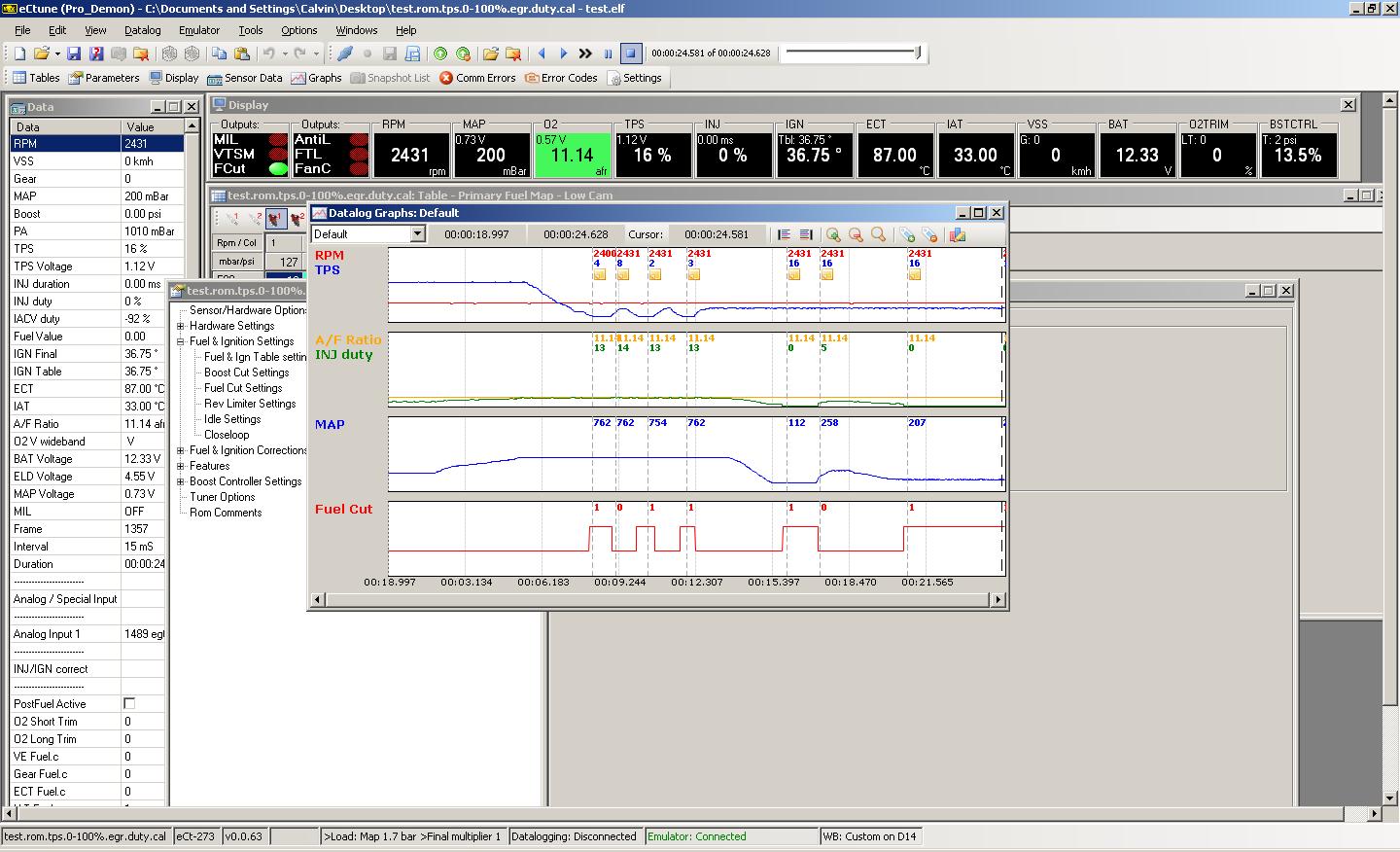The width and height of the screenshot is (1400, 852).
Task: Click the Copy icon in main toolbar
Action: 220,53
